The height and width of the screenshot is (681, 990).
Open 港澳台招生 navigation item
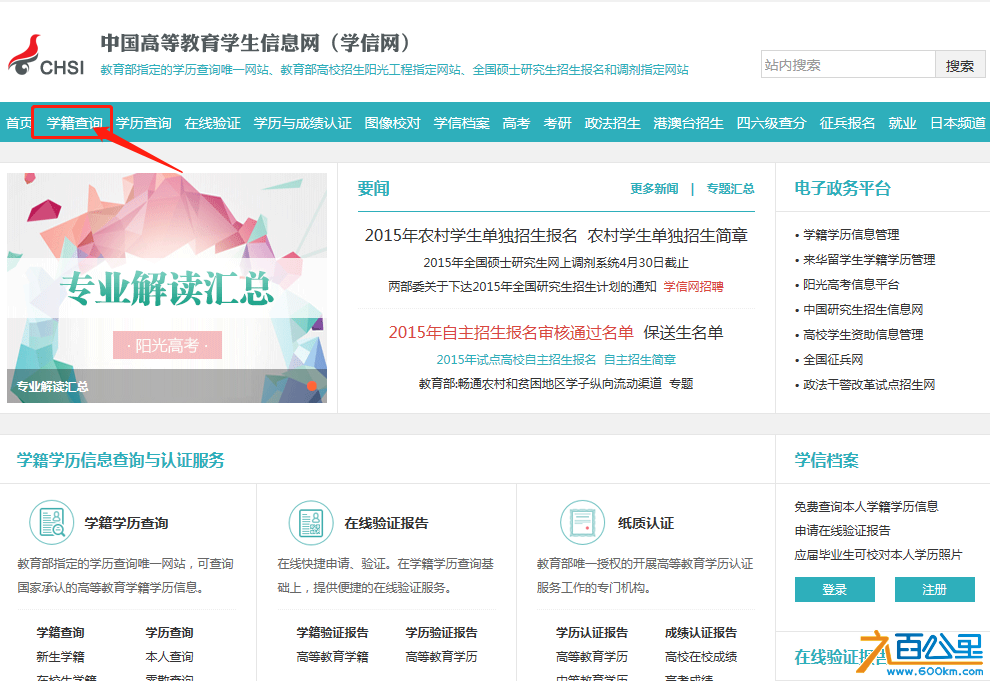688,123
